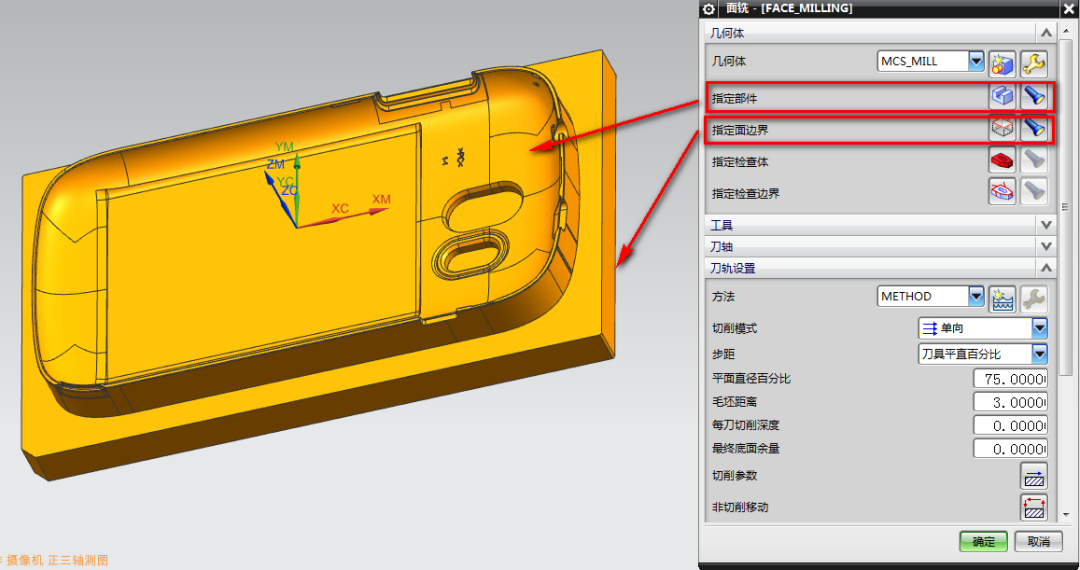Collapse the Geometry (几何体) section header
This screenshot has height=570, width=1080.
click(1046, 33)
